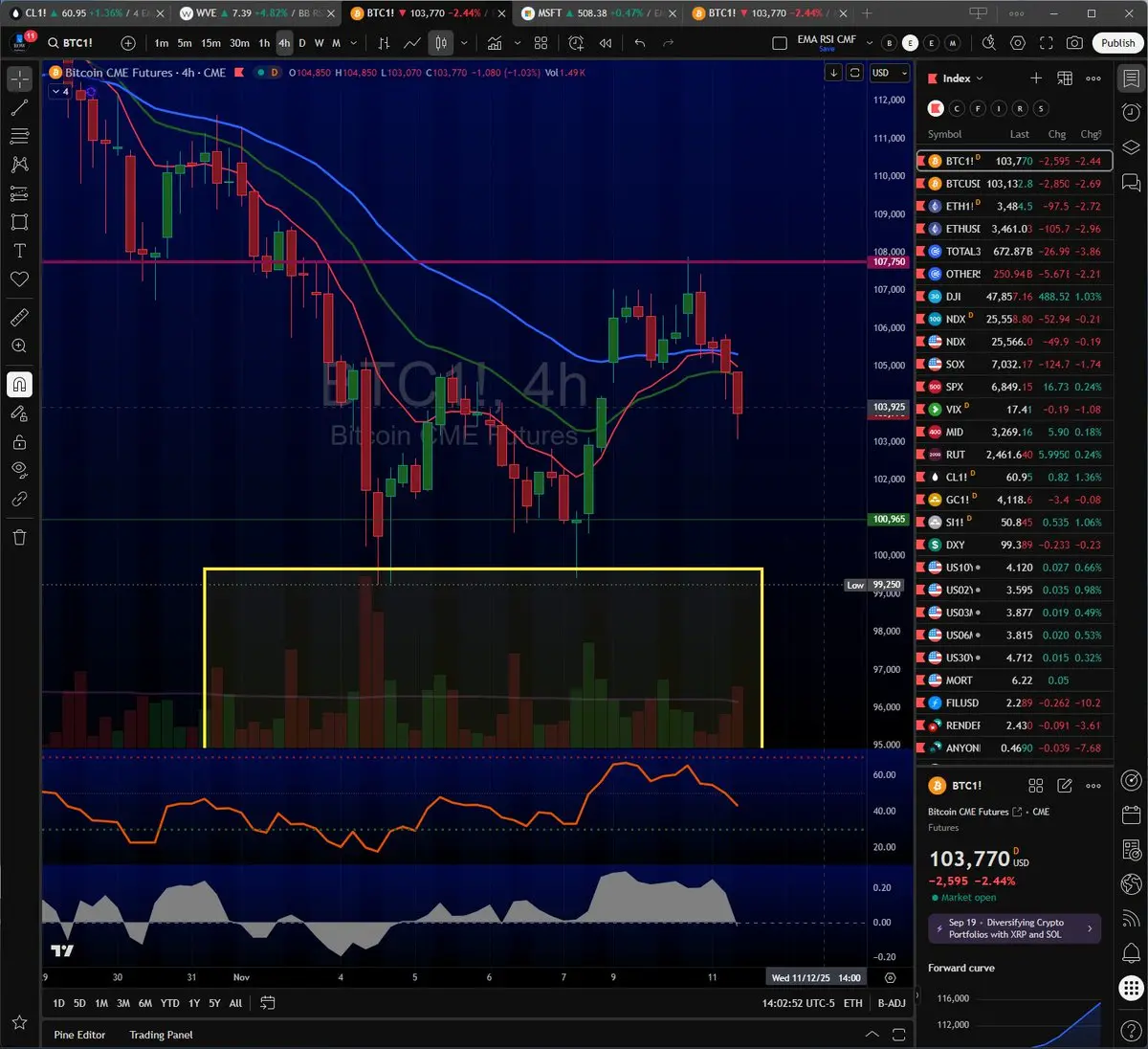Toggle hide all drawings eye icon
The width and height of the screenshot is (1148, 1049).
(x=19, y=470)
